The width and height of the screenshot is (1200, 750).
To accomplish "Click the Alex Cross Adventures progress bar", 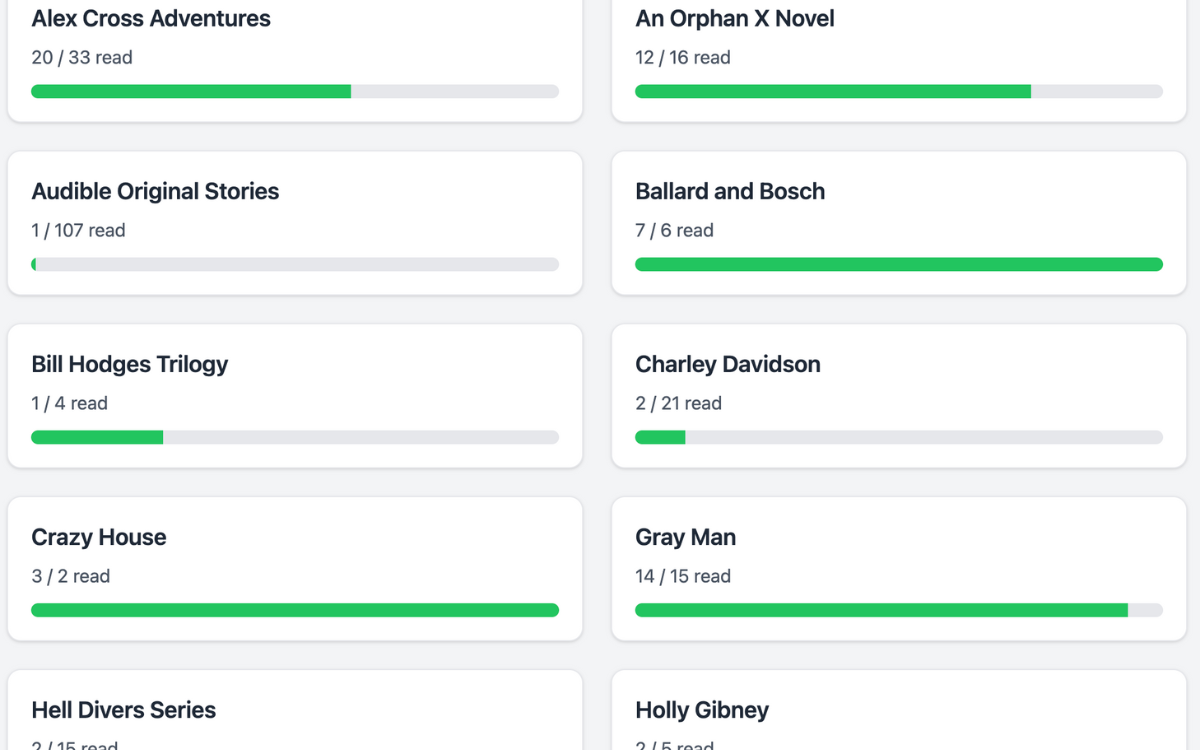I will (x=295, y=91).
